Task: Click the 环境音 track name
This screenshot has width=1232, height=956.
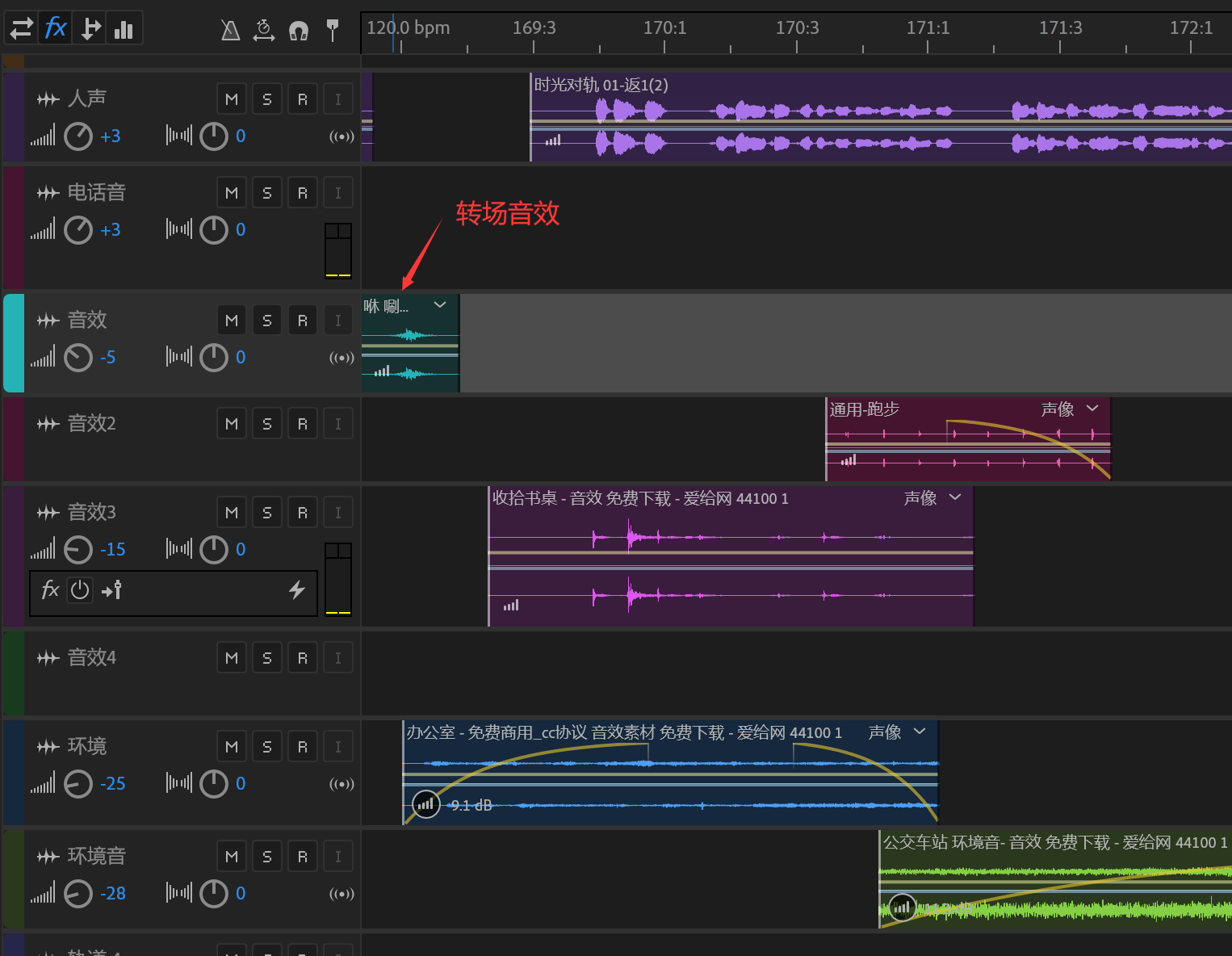Action: pyautogui.click(x=97, y=856)
